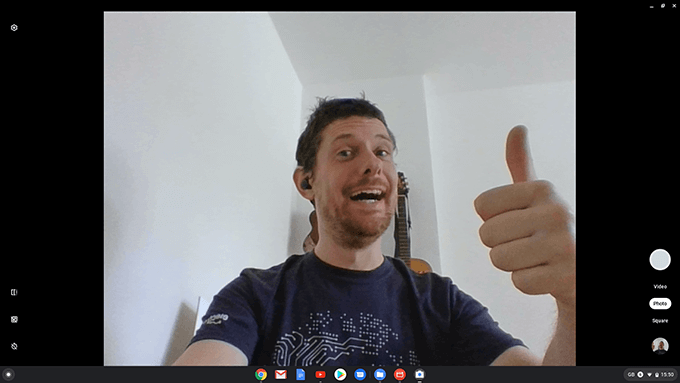680x383 pixels.
Task: Take a photo with the shutter button
Action: pyautogui.click(x=660, y=259)
